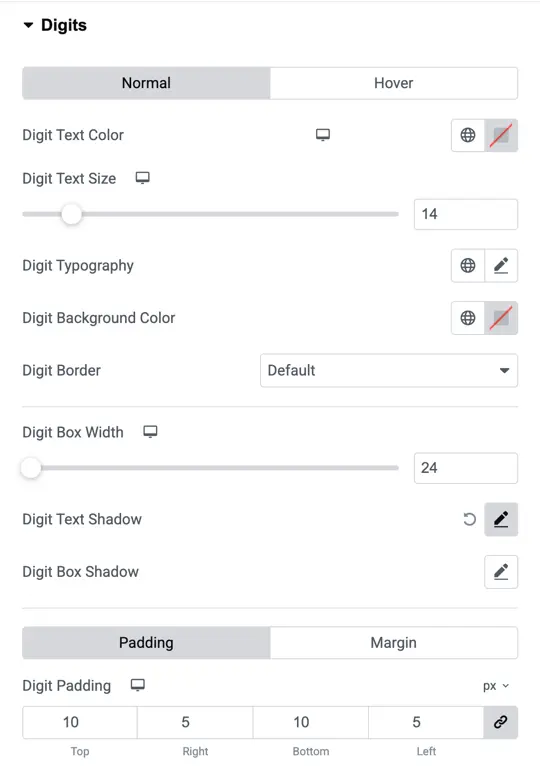Click the Digit Background Color swatch
The height and width of the screenshot is (766, 540).
click(501, 318)
